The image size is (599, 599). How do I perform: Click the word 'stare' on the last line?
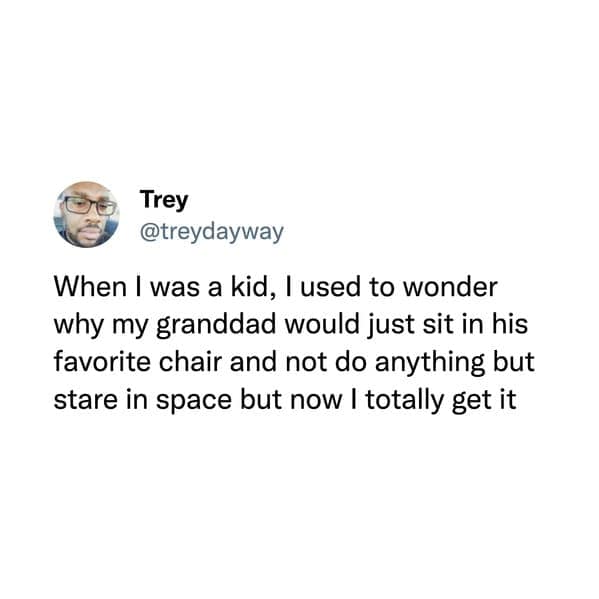click(86, 401)
